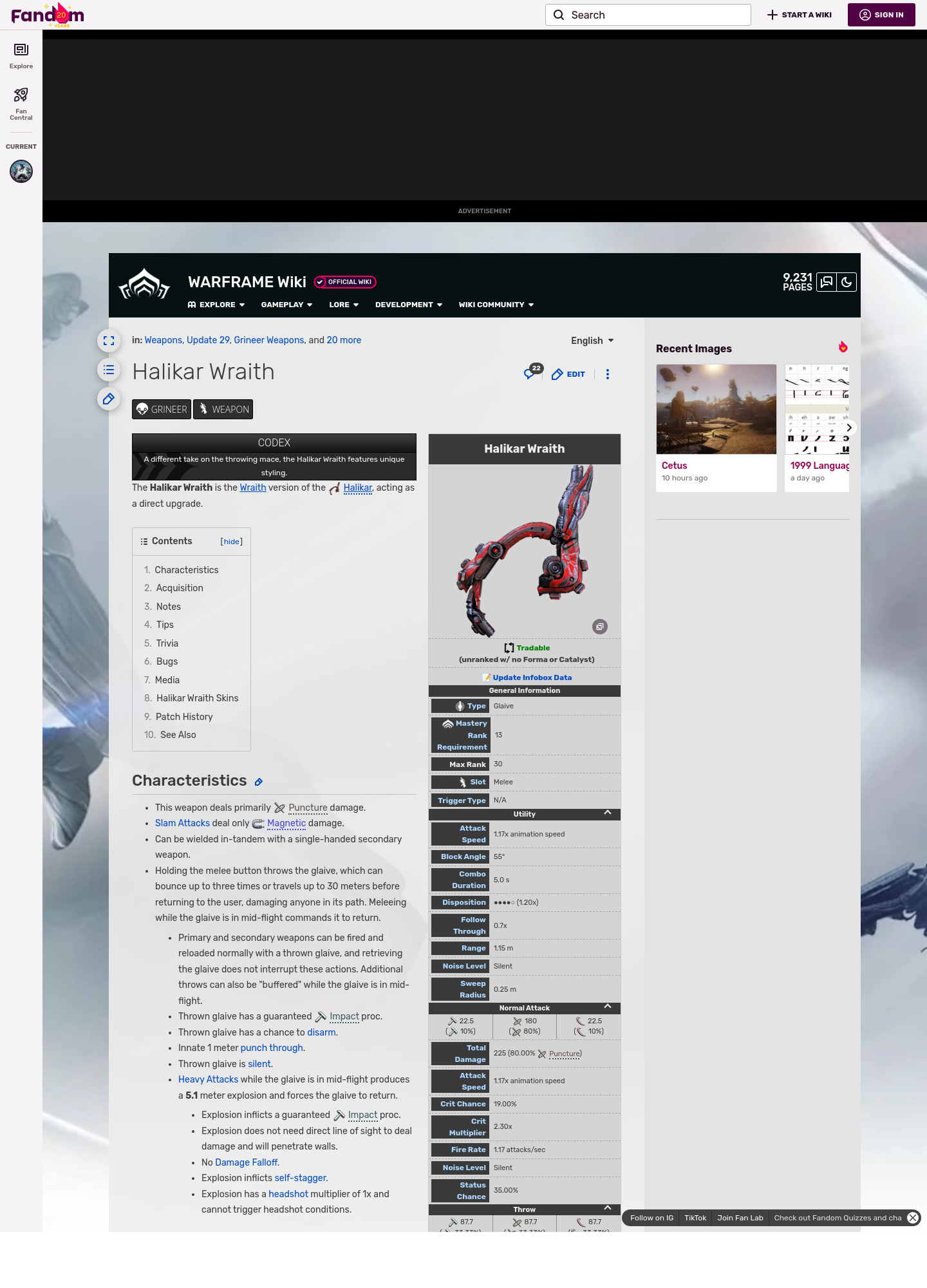Click the Follow on IG link
Screen dimensions: 927x1288
651,1218
